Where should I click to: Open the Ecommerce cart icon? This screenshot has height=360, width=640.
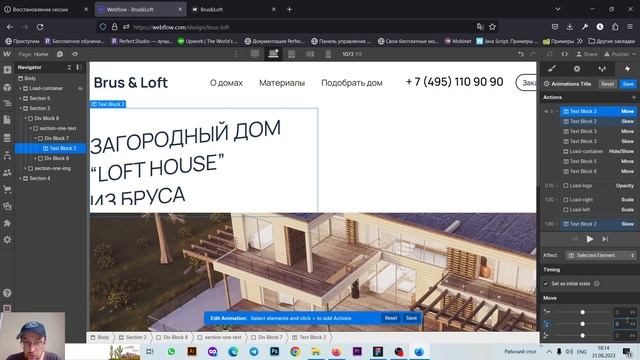click(7, 189)
